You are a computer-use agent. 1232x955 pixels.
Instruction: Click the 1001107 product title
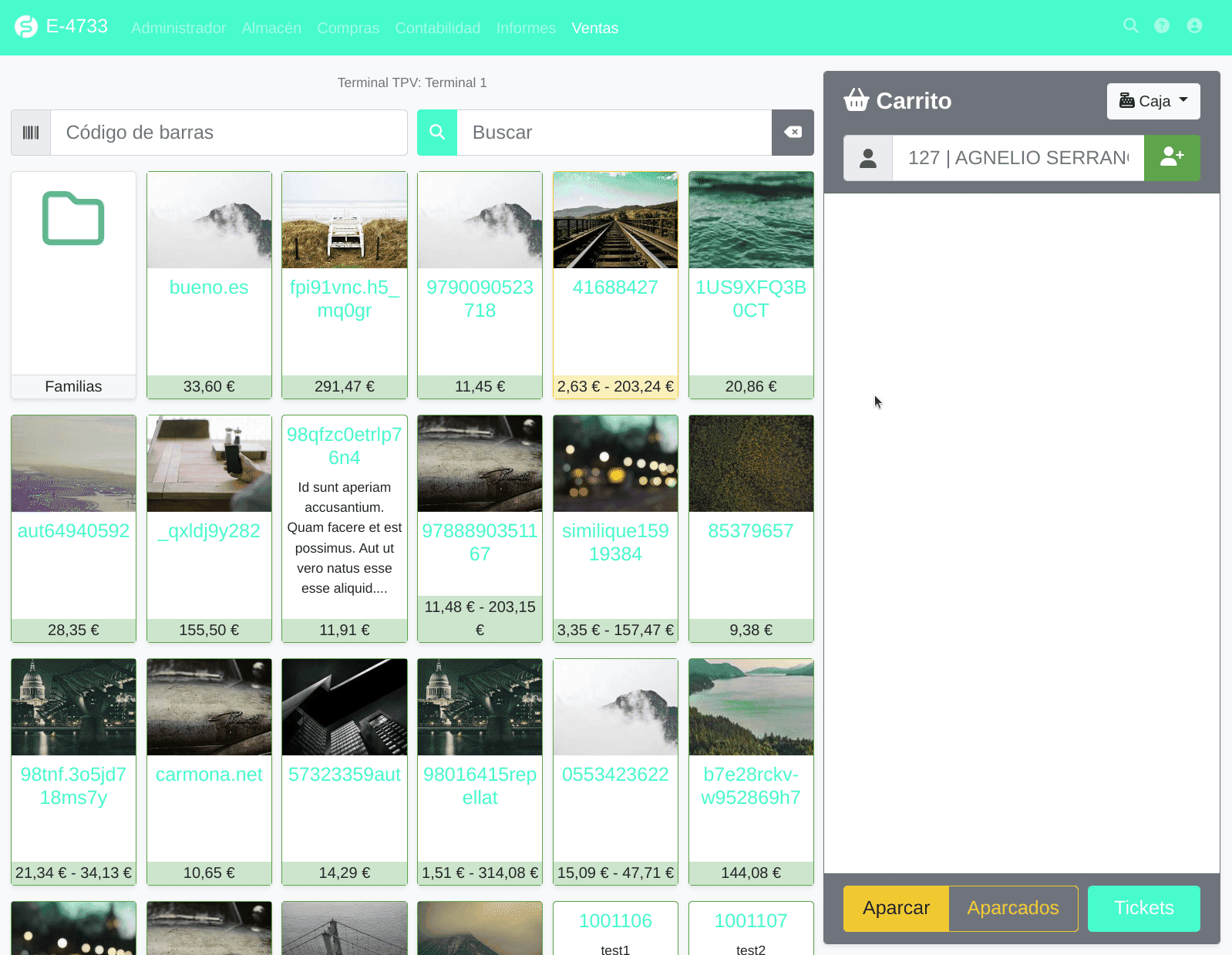(x=751, y=920)
